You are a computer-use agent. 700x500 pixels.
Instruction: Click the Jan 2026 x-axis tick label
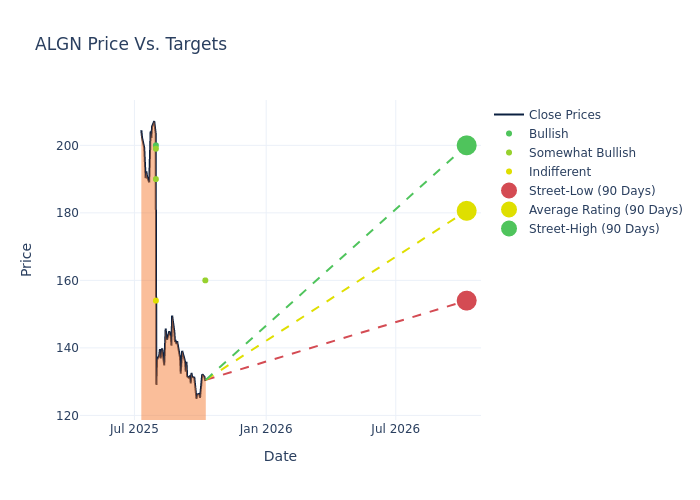coord(266,429)
